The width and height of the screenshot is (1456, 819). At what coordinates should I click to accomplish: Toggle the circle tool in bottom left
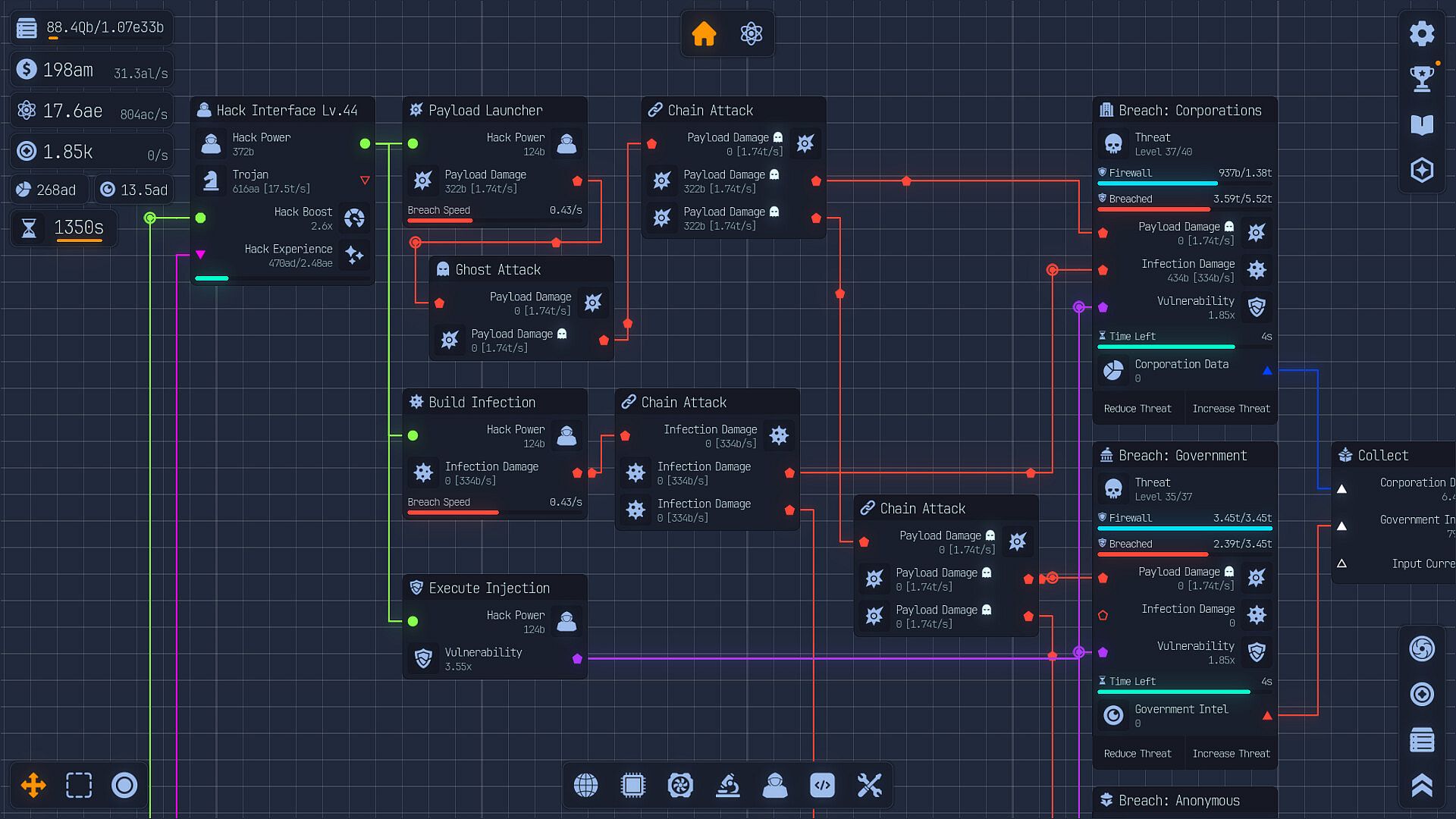[x=124, y=786]
